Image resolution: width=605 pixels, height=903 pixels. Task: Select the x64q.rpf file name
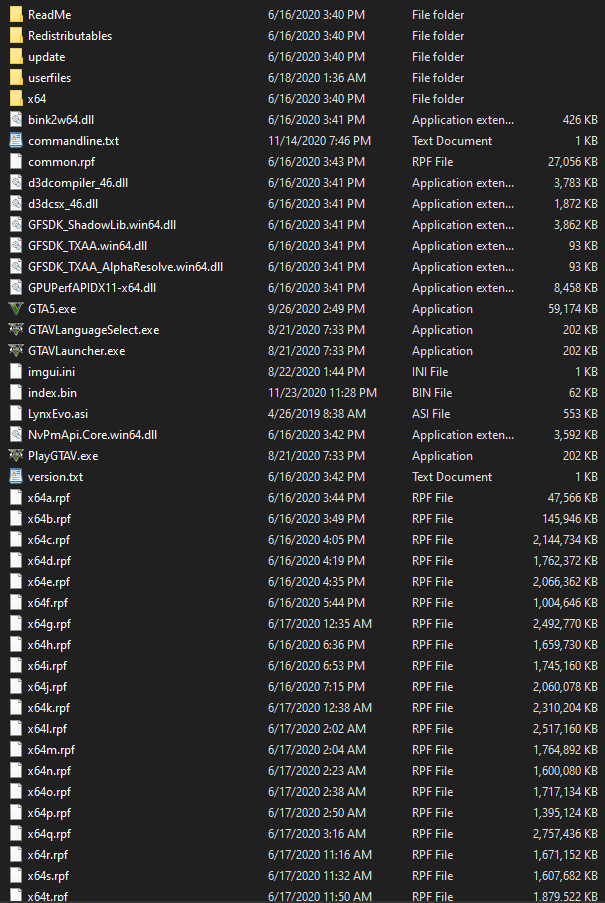click(50, 833)
